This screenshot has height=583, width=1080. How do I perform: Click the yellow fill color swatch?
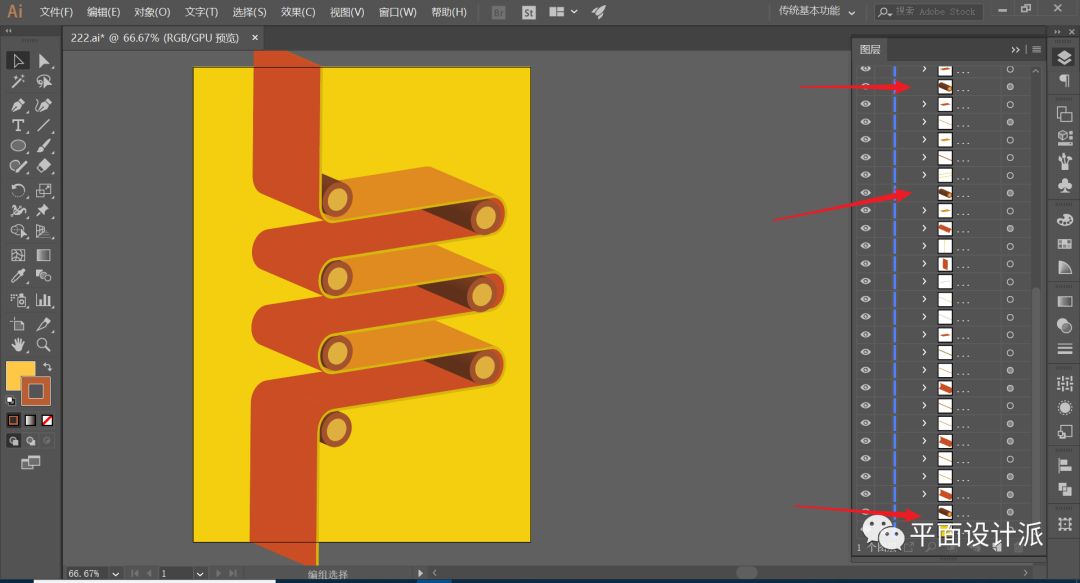pyautogui.click(x=20, y=376)
